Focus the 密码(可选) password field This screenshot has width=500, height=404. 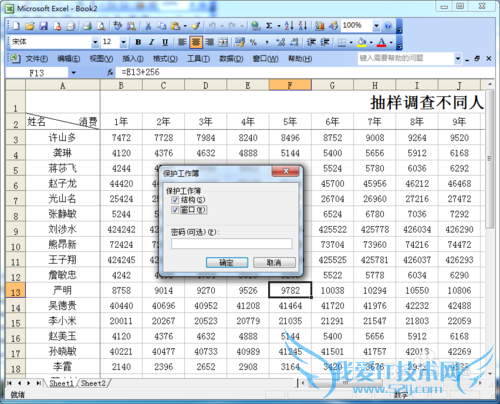(x=232, y=243)
